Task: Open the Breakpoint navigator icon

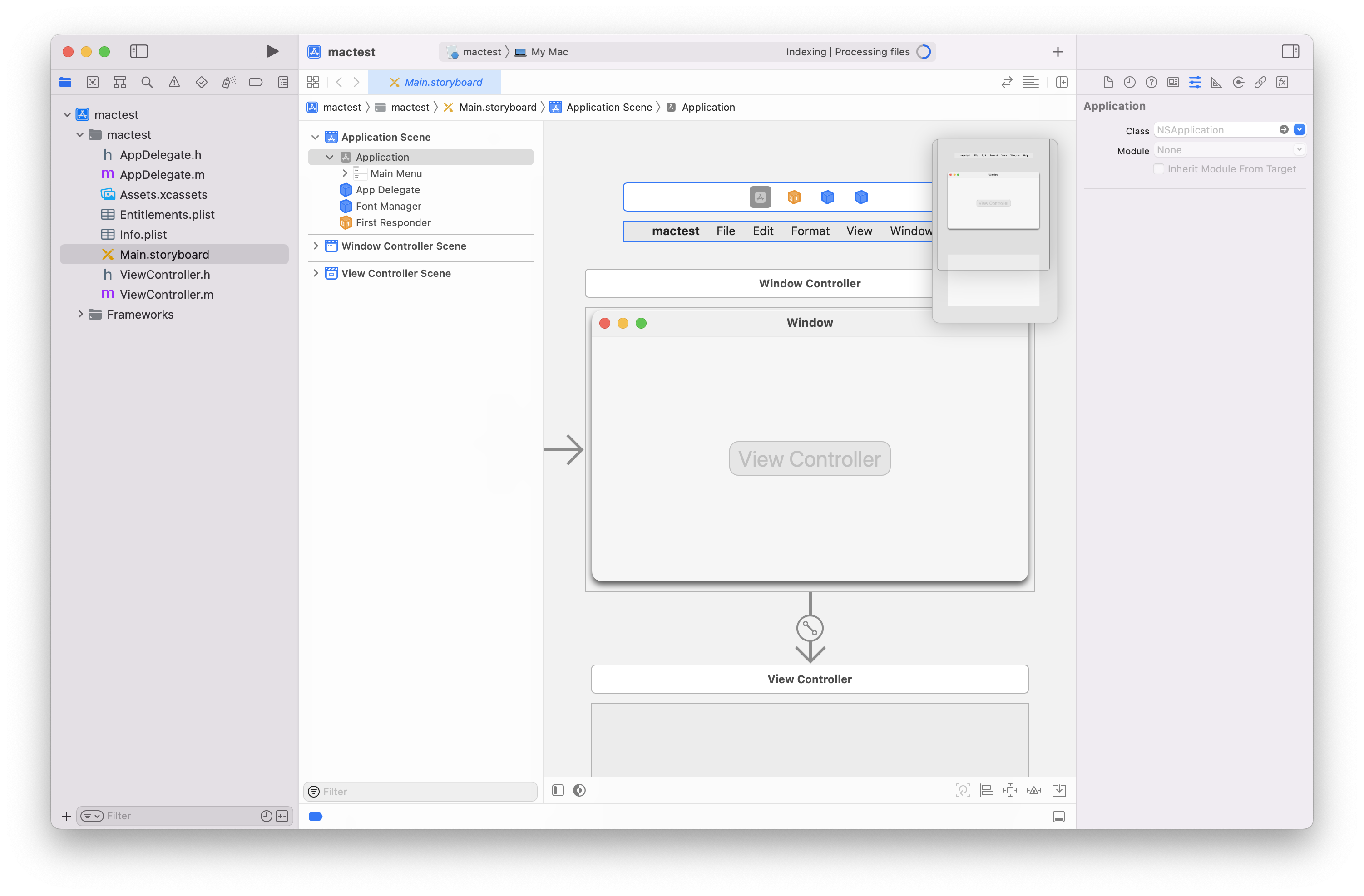Action: coord(256,83)
